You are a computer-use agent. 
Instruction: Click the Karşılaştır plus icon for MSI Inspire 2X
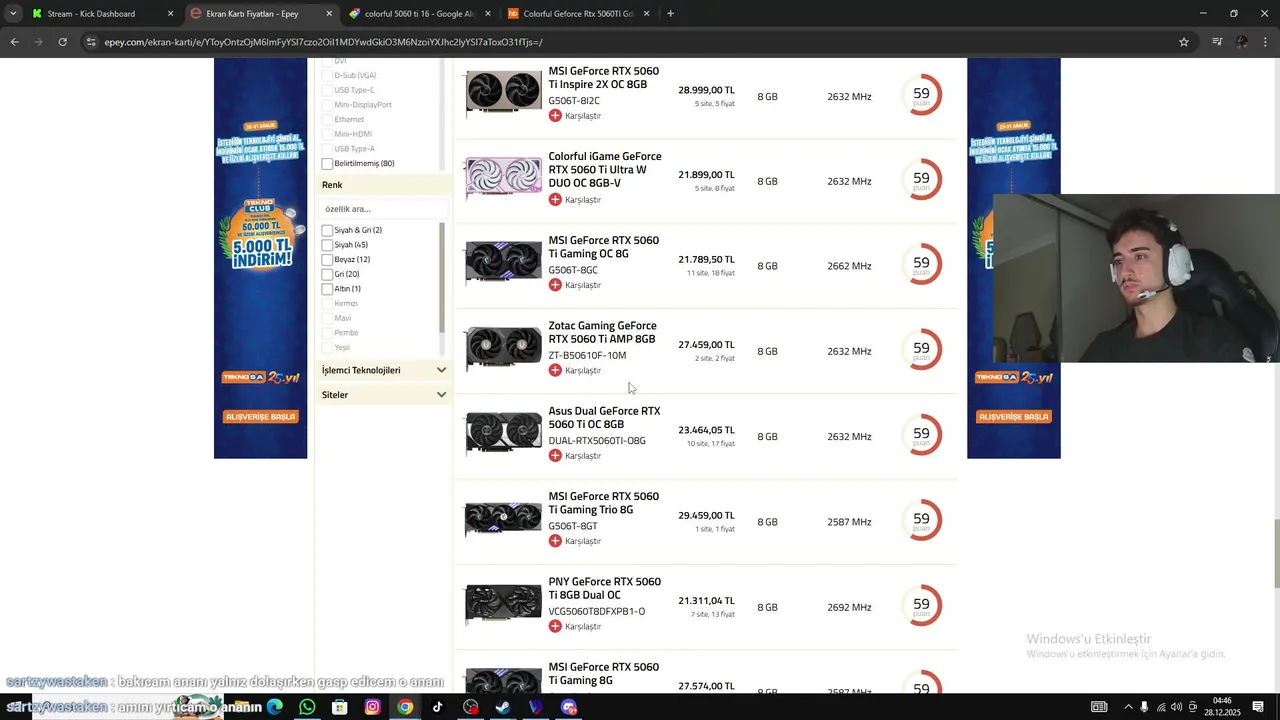click(555, 115)
